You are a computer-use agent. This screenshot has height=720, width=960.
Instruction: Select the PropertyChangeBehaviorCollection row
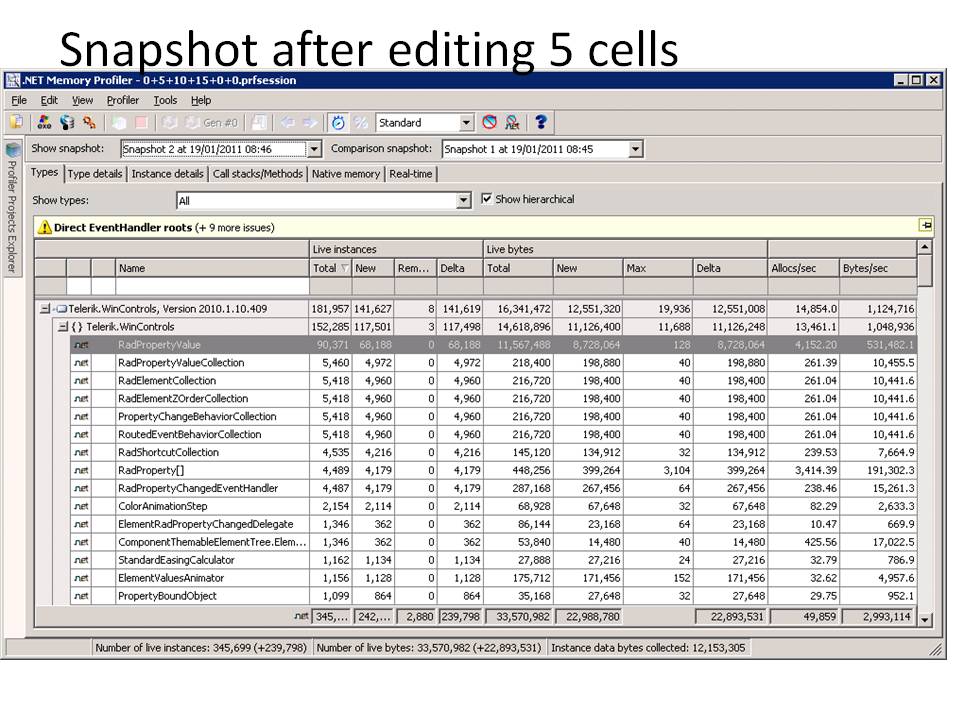493,416
